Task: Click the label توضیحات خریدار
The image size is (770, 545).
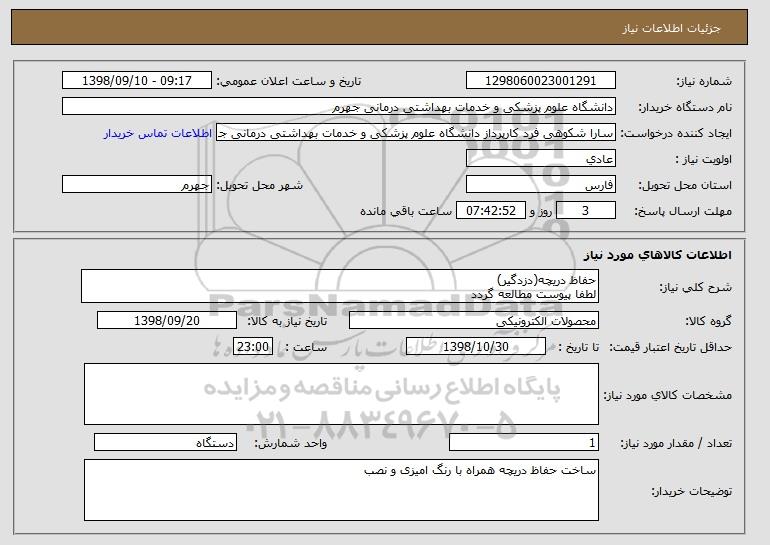Action: click(x=691, y=491)
